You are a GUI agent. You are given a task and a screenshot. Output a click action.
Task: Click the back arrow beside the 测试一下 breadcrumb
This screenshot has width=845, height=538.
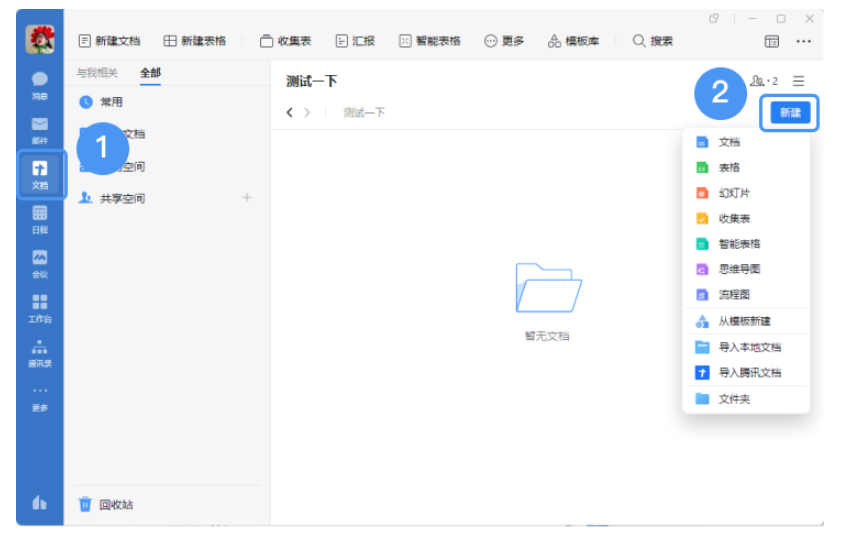coord(290,112)
